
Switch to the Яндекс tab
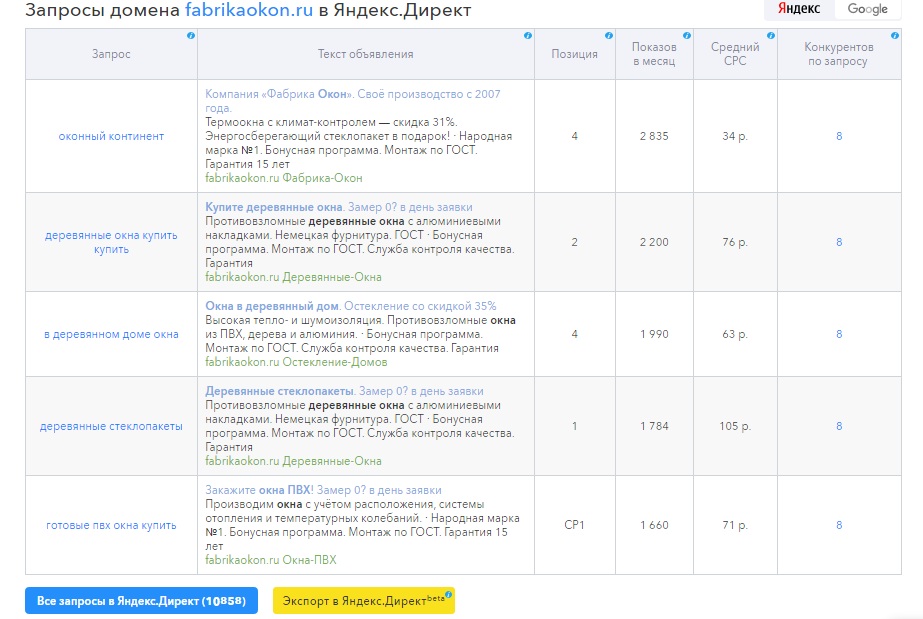(799, 9)
